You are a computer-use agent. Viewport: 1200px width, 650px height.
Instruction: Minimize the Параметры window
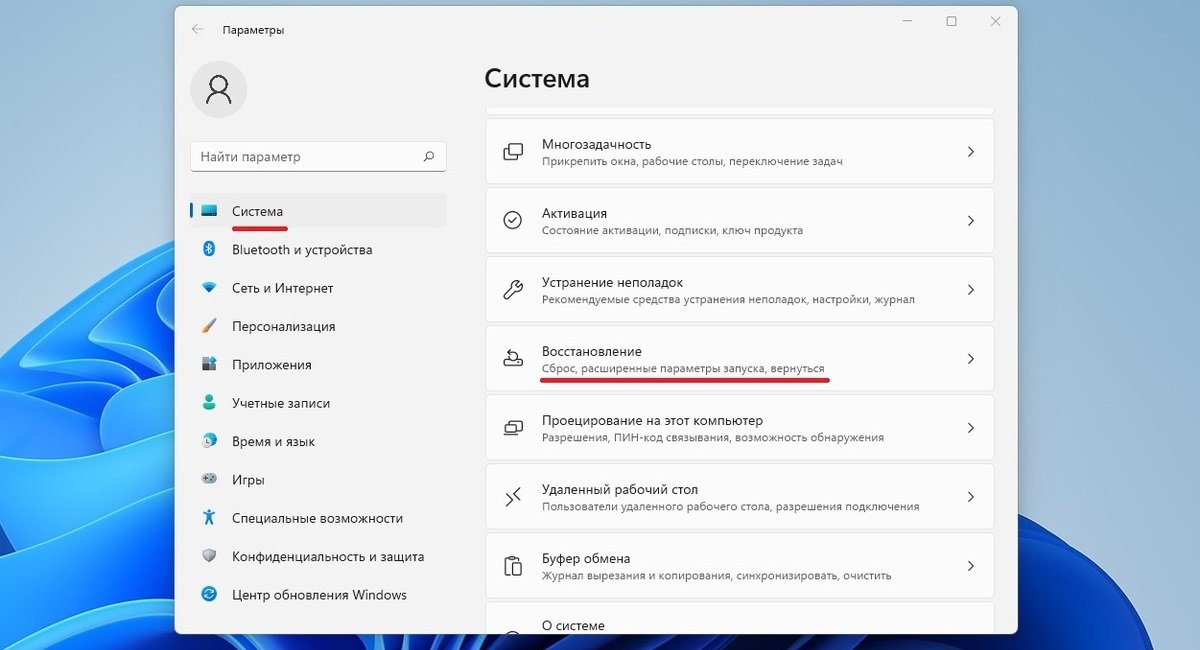(x=906, y=21)
